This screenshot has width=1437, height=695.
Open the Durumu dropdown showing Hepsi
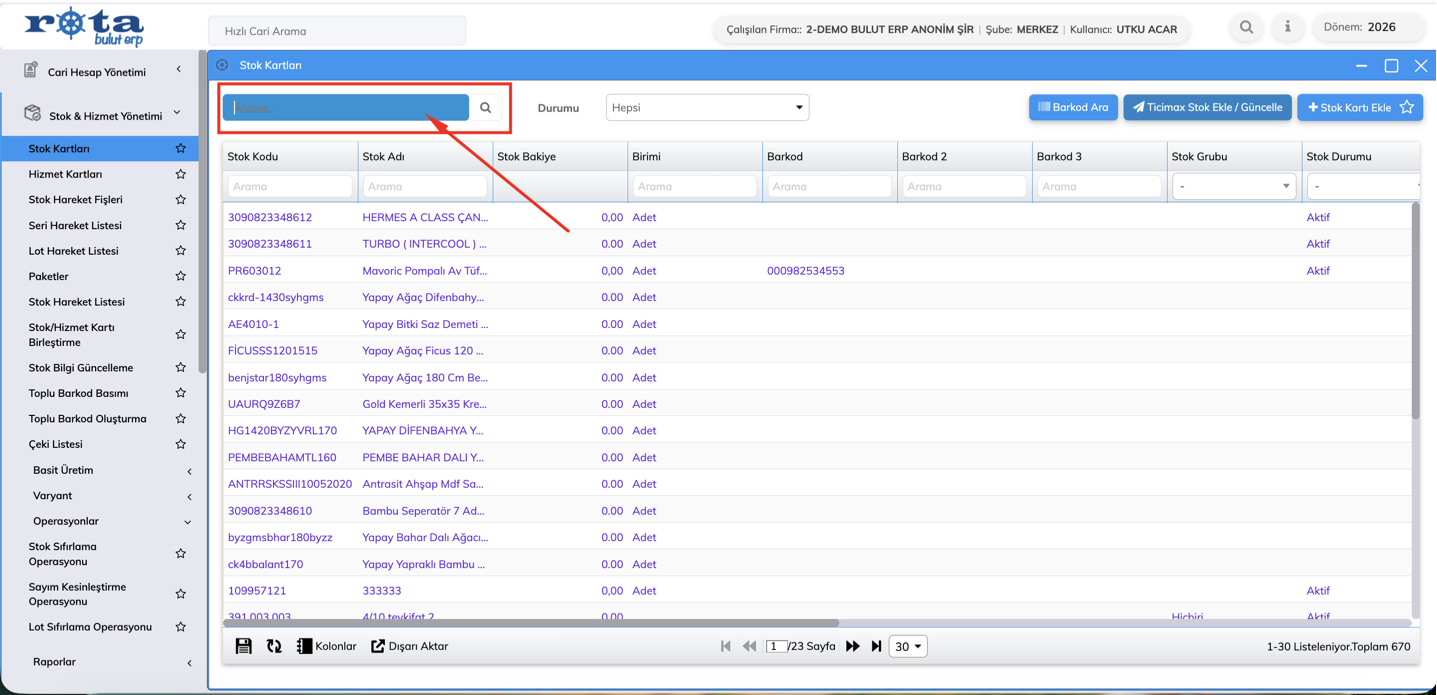click(707, 108)
